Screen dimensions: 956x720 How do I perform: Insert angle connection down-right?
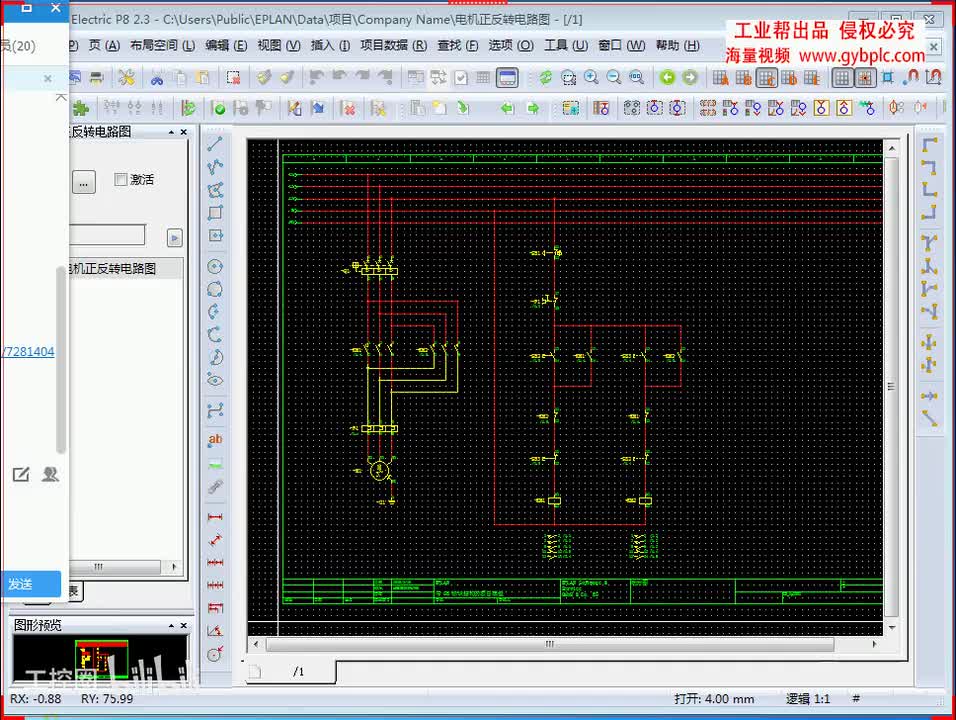[x=929, y=144]
